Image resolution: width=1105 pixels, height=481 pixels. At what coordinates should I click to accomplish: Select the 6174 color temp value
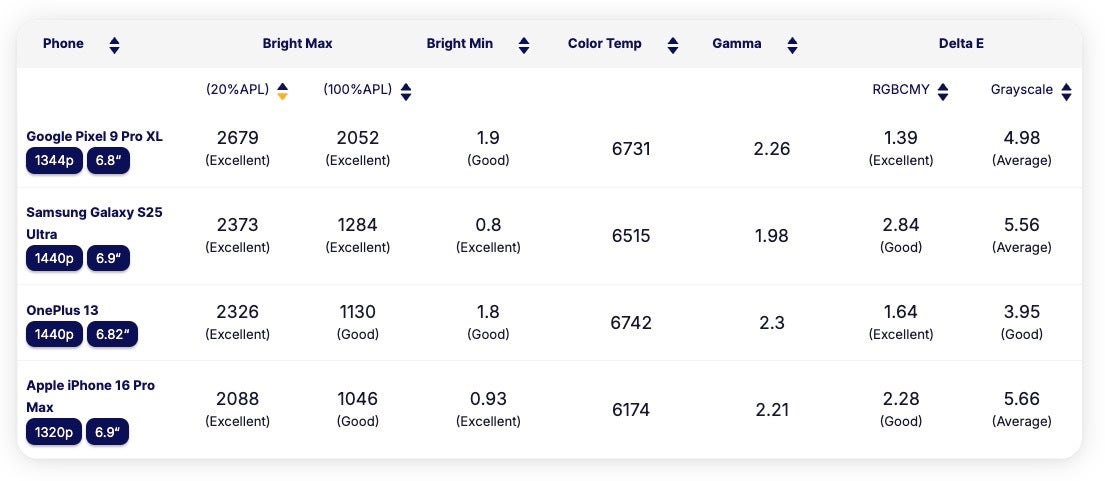[631, 410]
